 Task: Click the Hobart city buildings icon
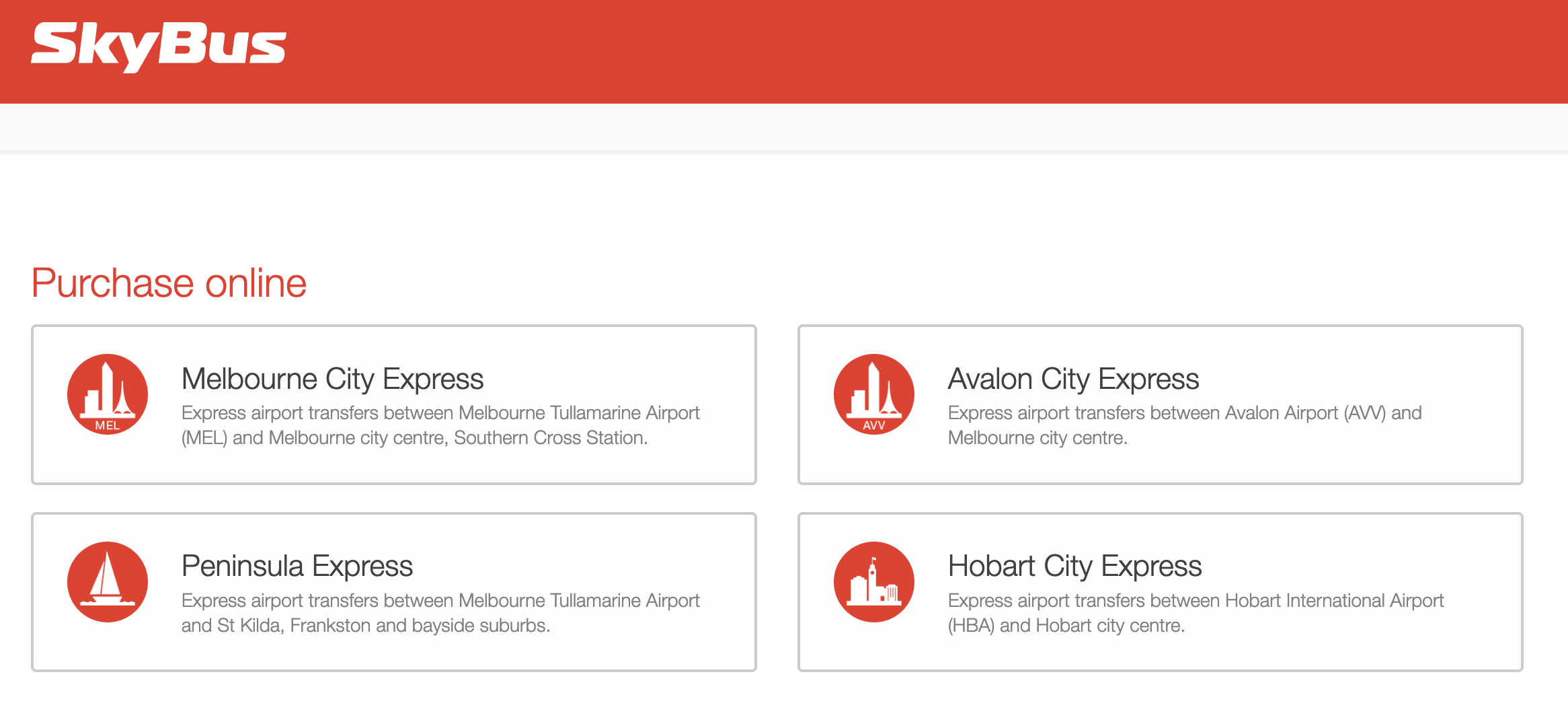click(873, 582)
